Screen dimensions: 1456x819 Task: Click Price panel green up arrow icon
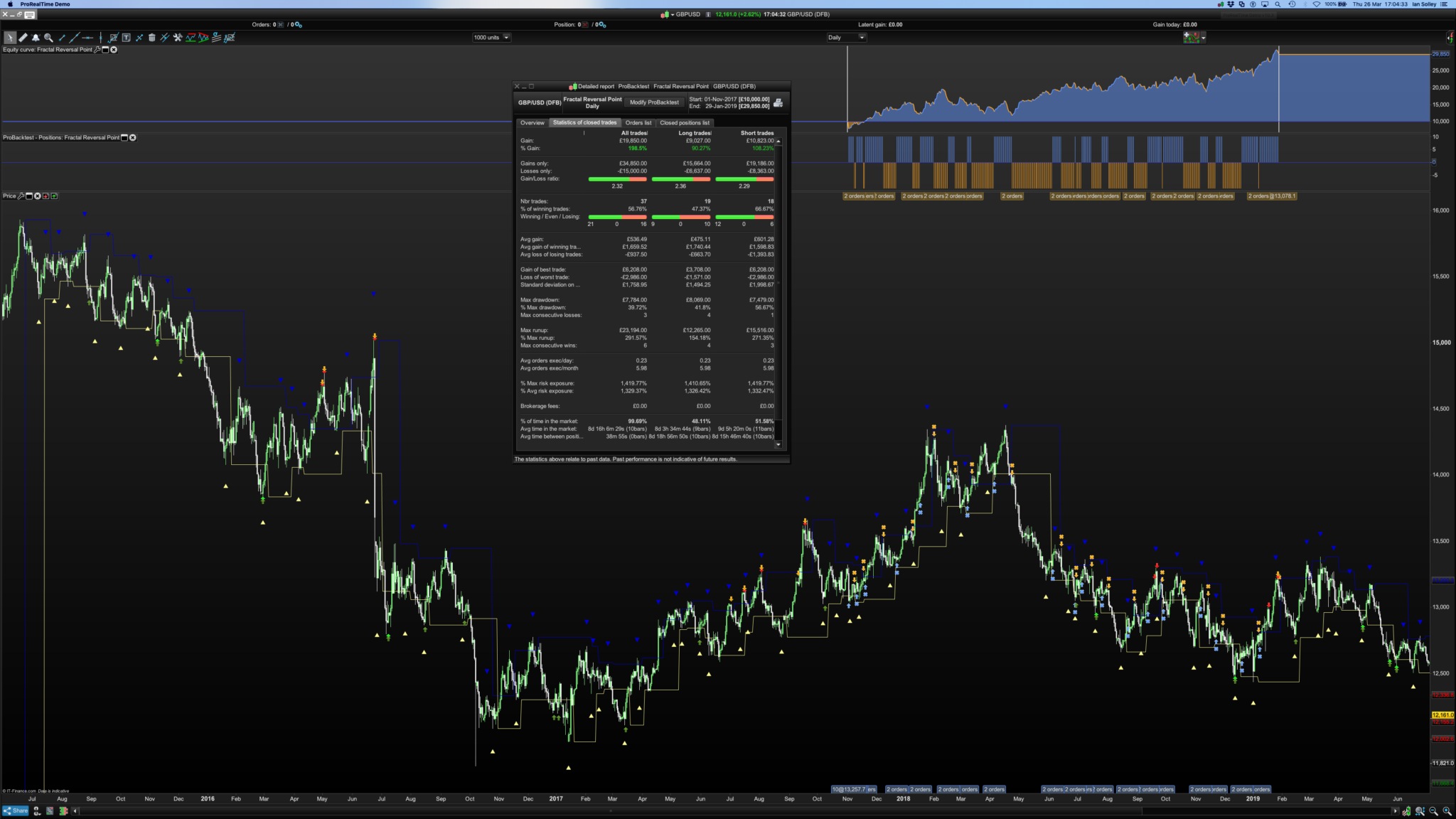[x=54, y=196]
